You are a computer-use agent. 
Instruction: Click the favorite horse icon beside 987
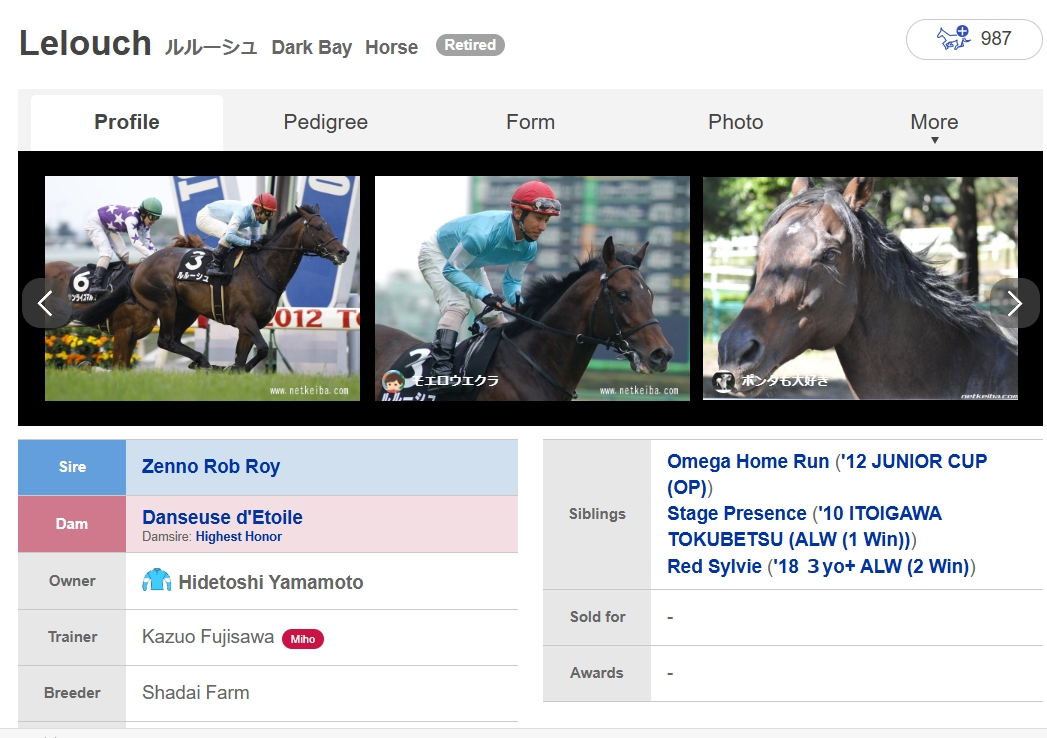953,38
